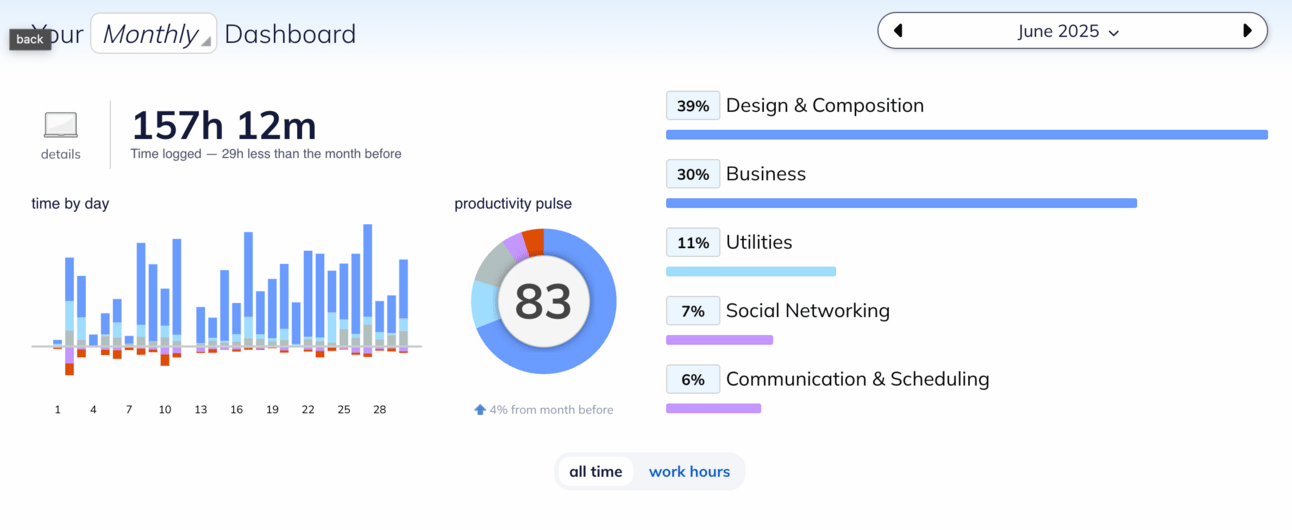Switch to the all time view
Image resolution: width=1292 pixels, height=530 pixels.
click(x=596, y=471)
